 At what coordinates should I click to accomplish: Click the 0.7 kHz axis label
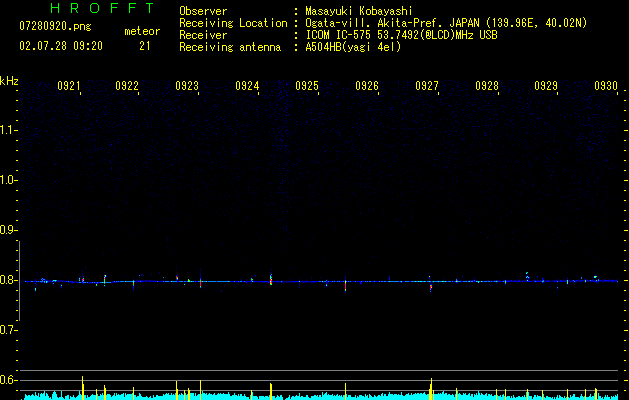click(8, 330)
